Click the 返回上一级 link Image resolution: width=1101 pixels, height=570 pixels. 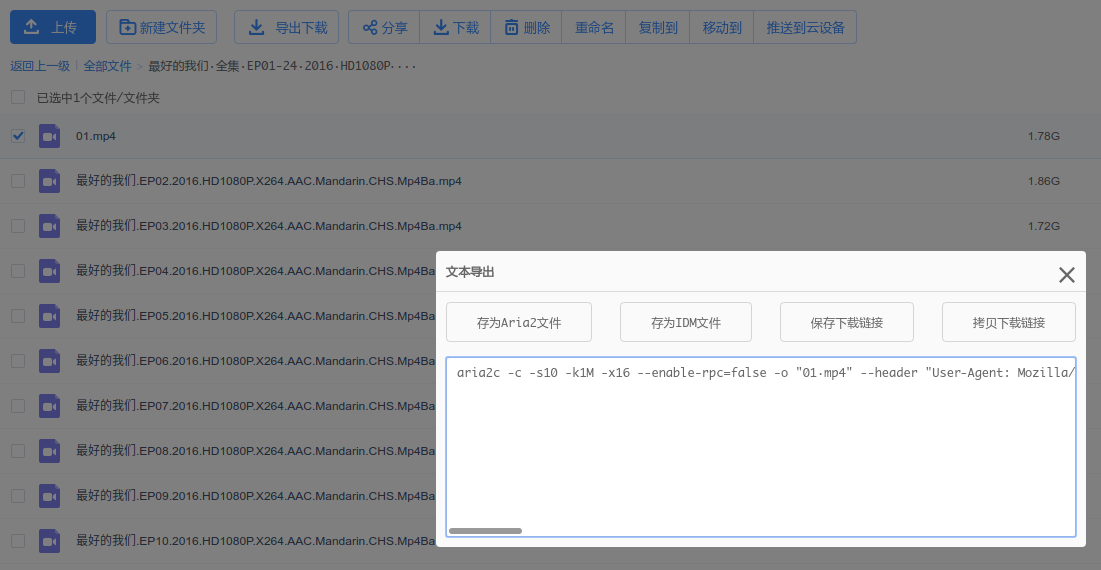click(x=40, y=66)
